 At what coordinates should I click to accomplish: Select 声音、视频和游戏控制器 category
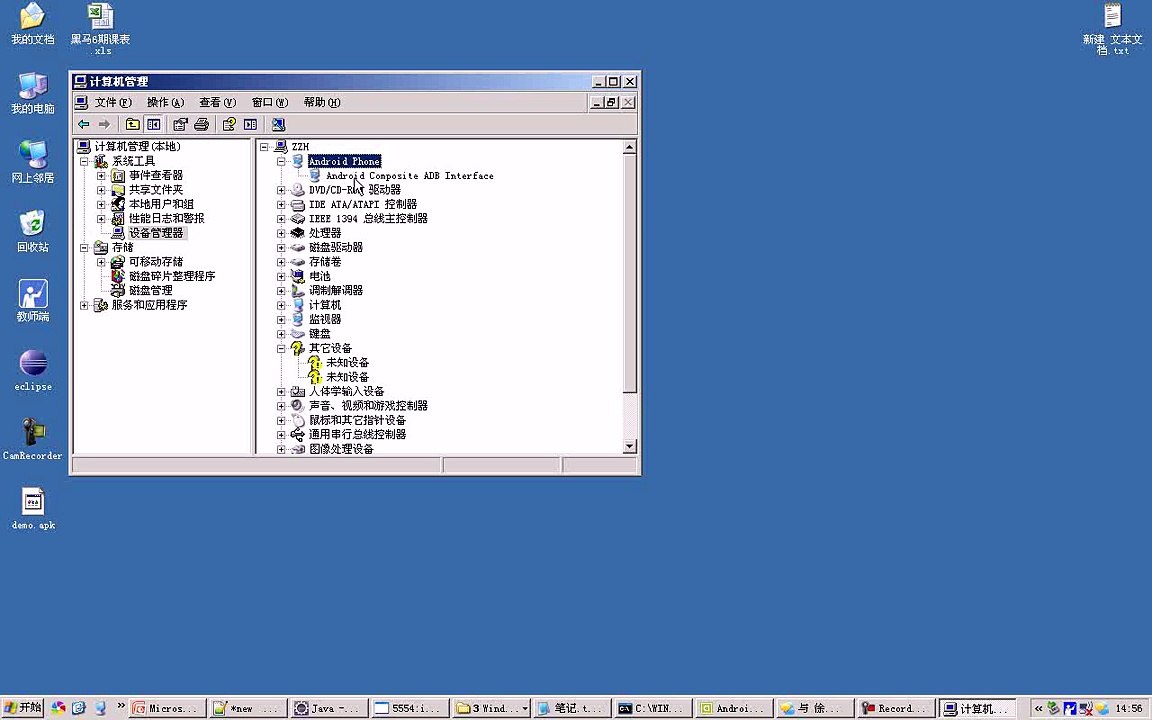coord(368,406)
